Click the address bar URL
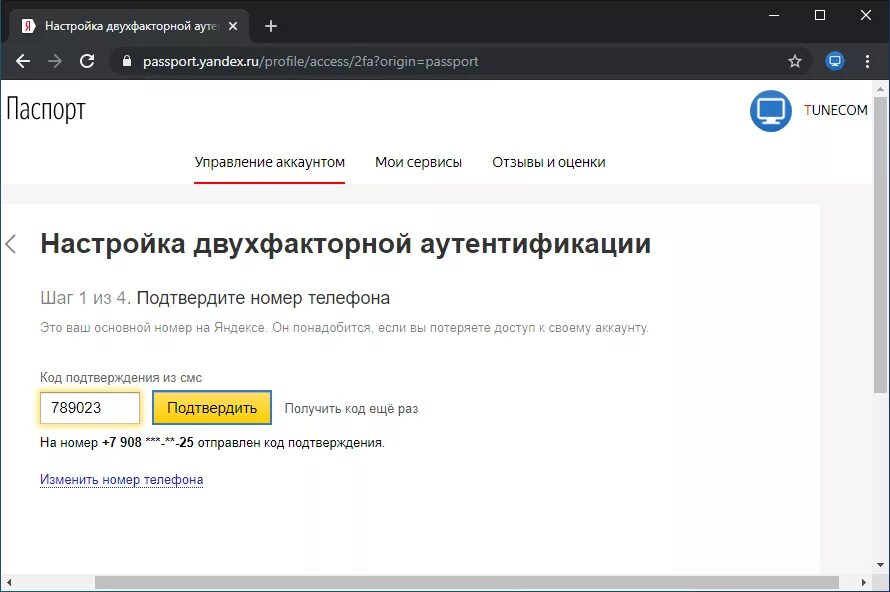 [310, 61]
